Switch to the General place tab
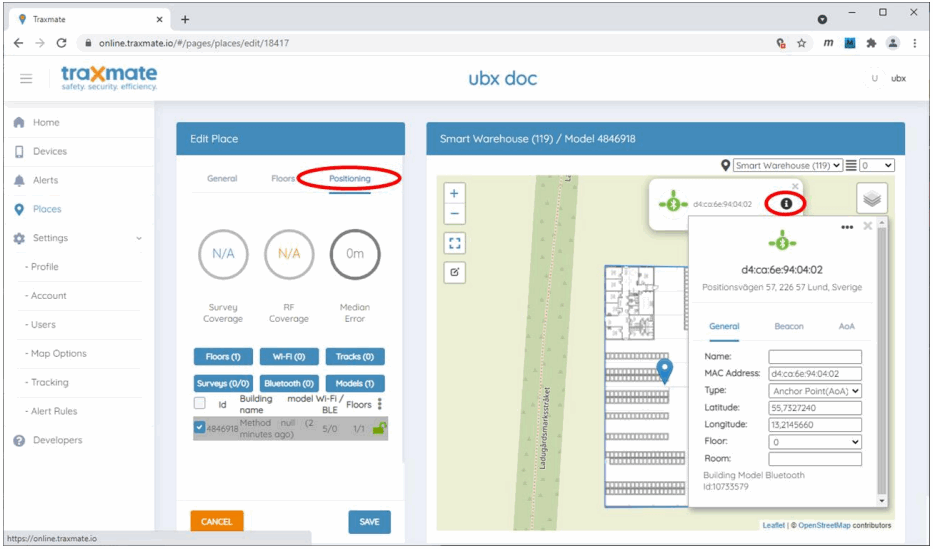 point(222,178)
